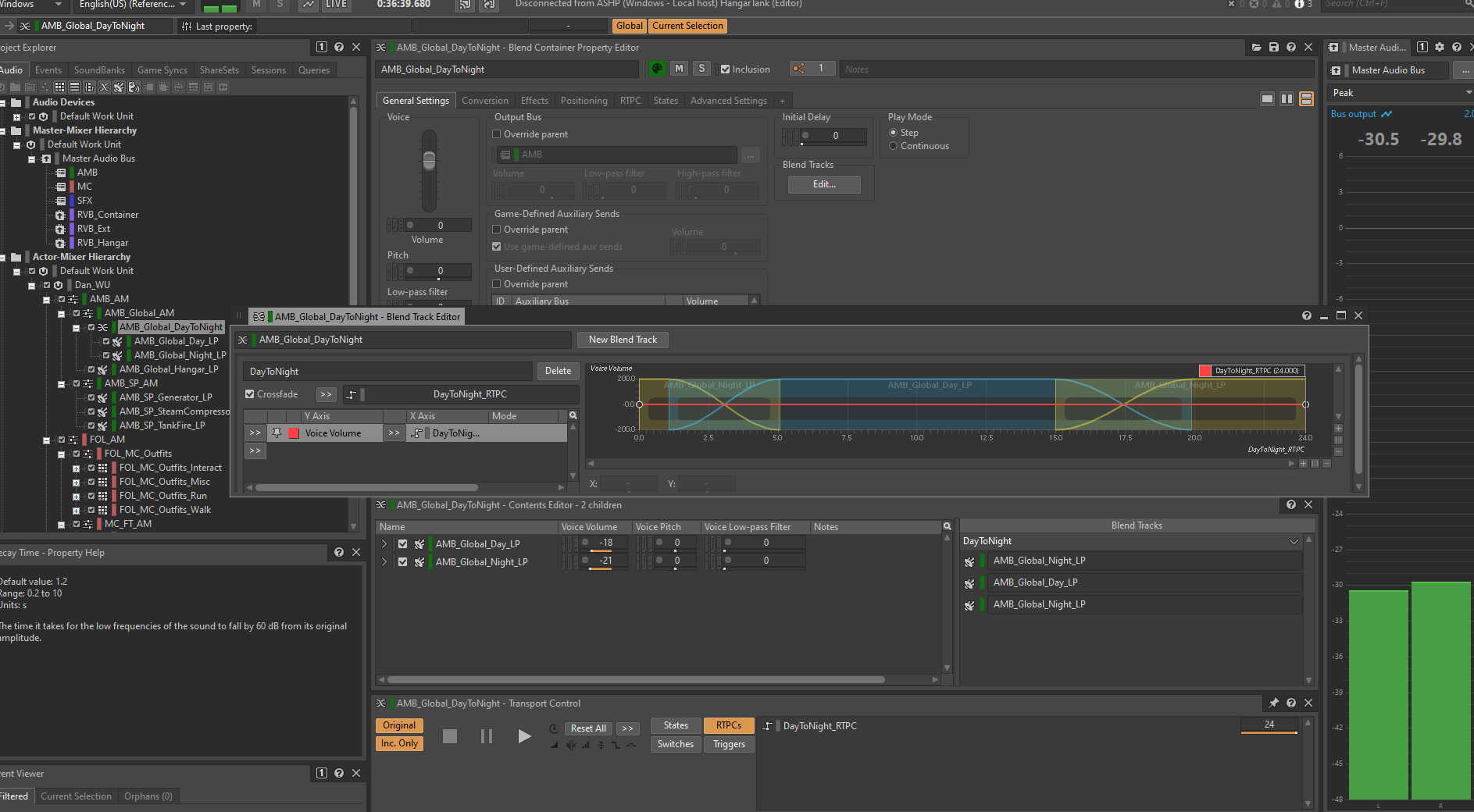Open Master Audio meter settings gear
The image size is (1474, 812).
(x=1439, y=48)
